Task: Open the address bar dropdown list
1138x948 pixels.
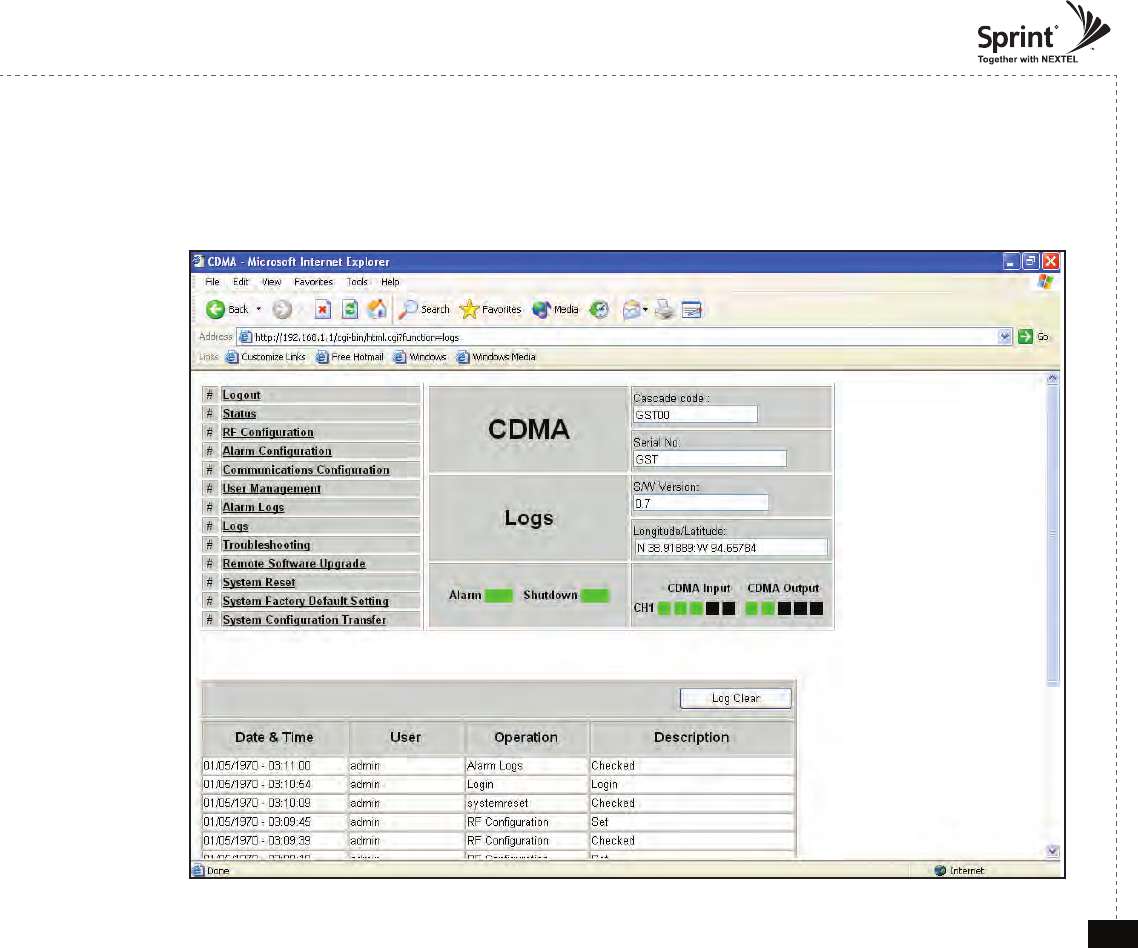Action: tap(1004, 336)
